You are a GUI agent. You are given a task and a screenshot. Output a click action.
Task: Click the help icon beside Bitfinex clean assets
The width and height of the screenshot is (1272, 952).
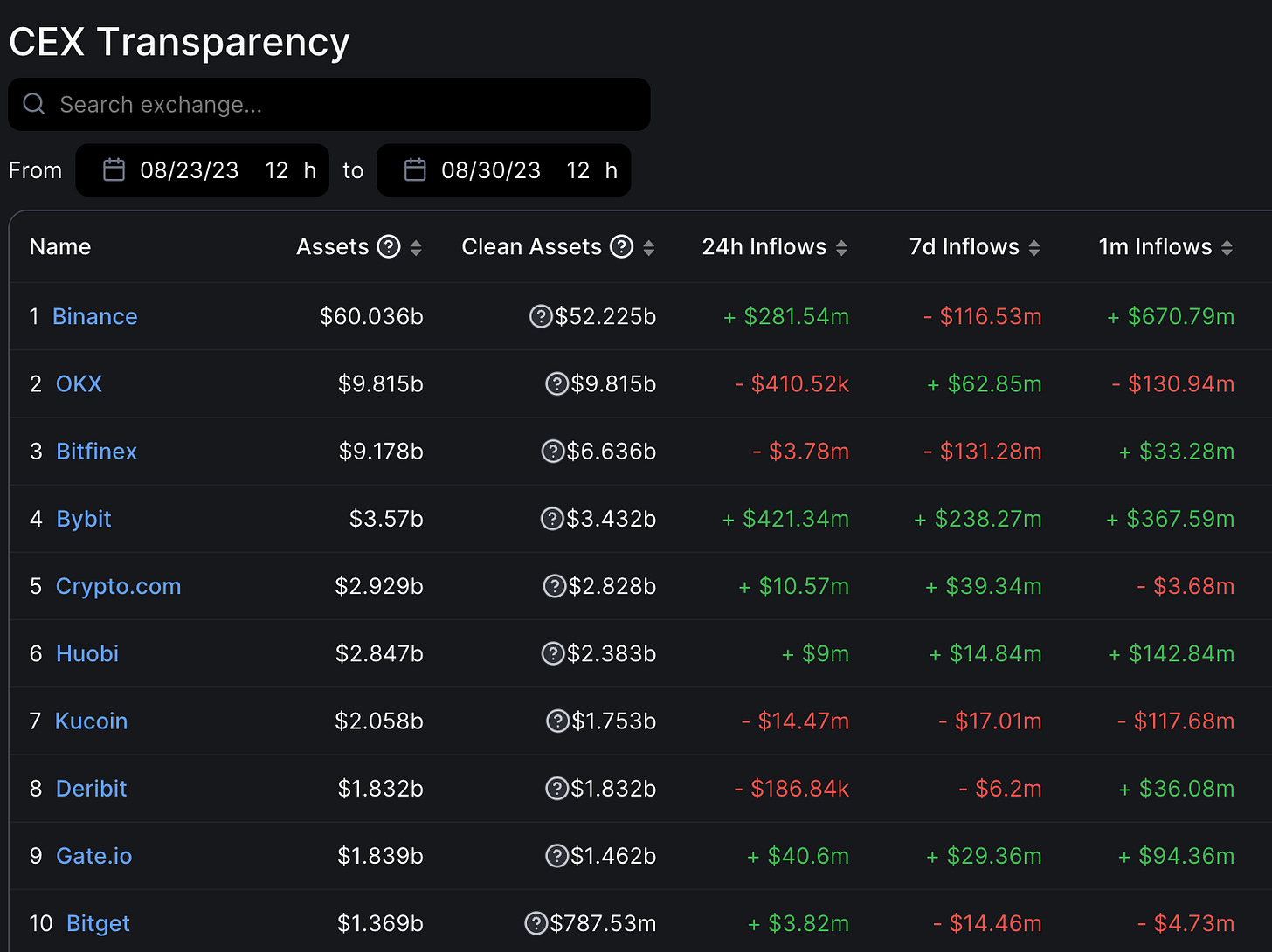point(553,451)
